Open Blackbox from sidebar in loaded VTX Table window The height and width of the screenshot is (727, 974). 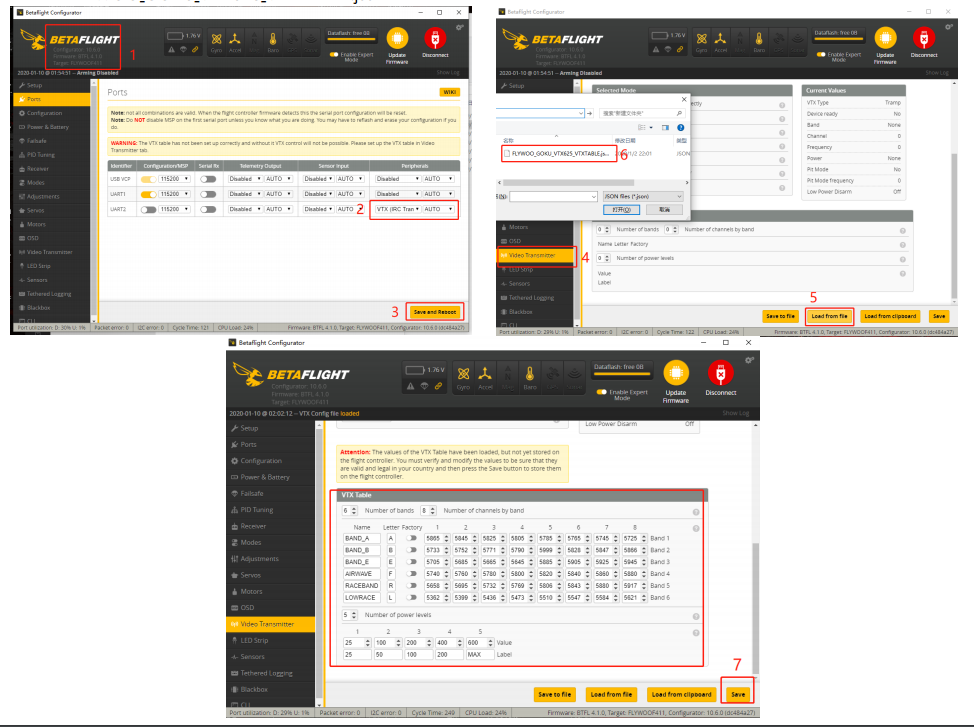(253, 689)
